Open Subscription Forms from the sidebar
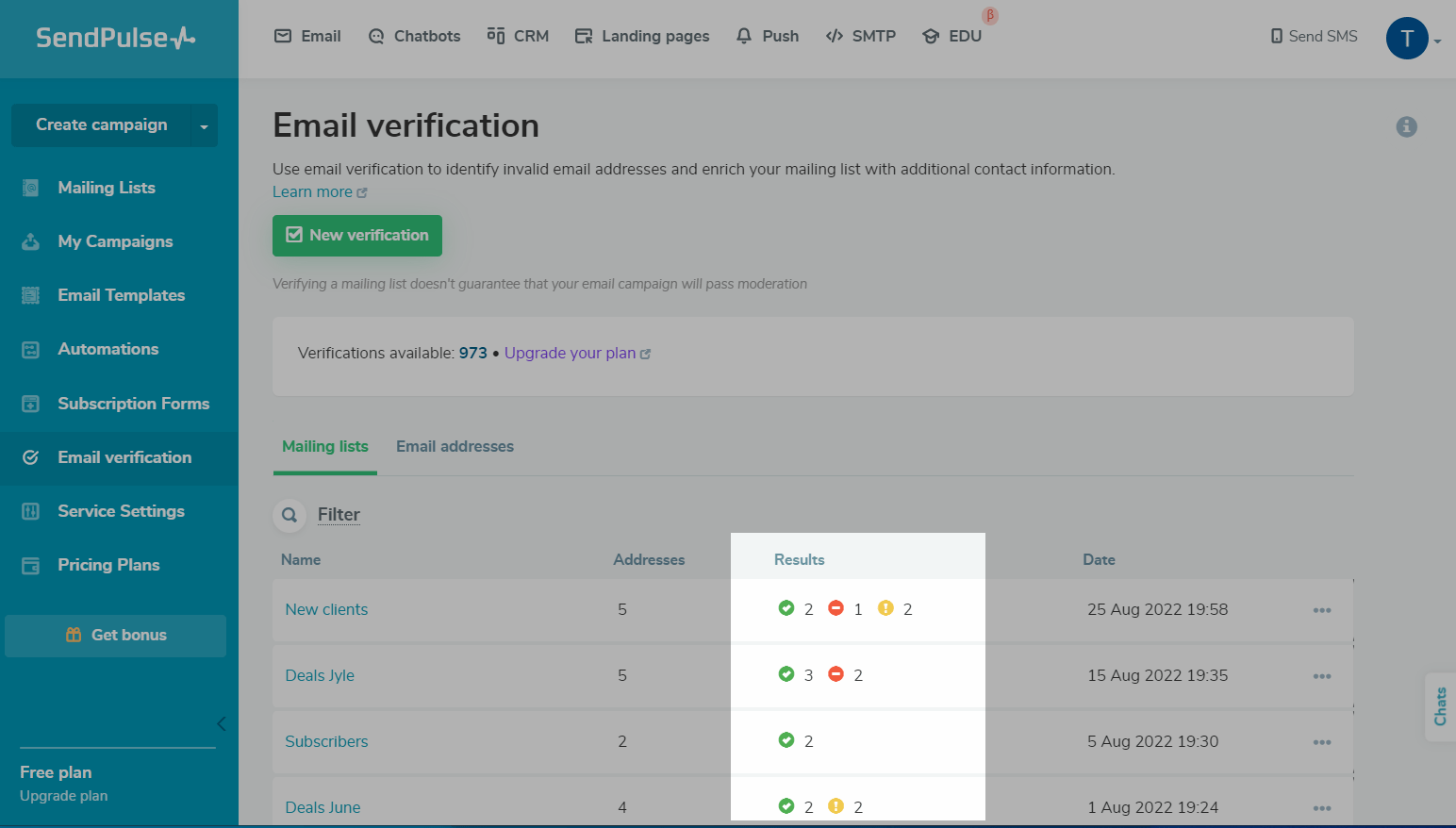The image size is (1456, 828). pos(133,404)
